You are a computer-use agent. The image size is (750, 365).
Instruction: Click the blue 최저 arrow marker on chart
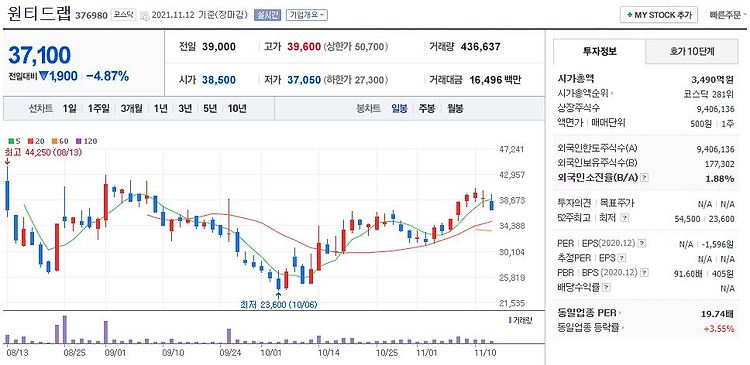point(278,295)
